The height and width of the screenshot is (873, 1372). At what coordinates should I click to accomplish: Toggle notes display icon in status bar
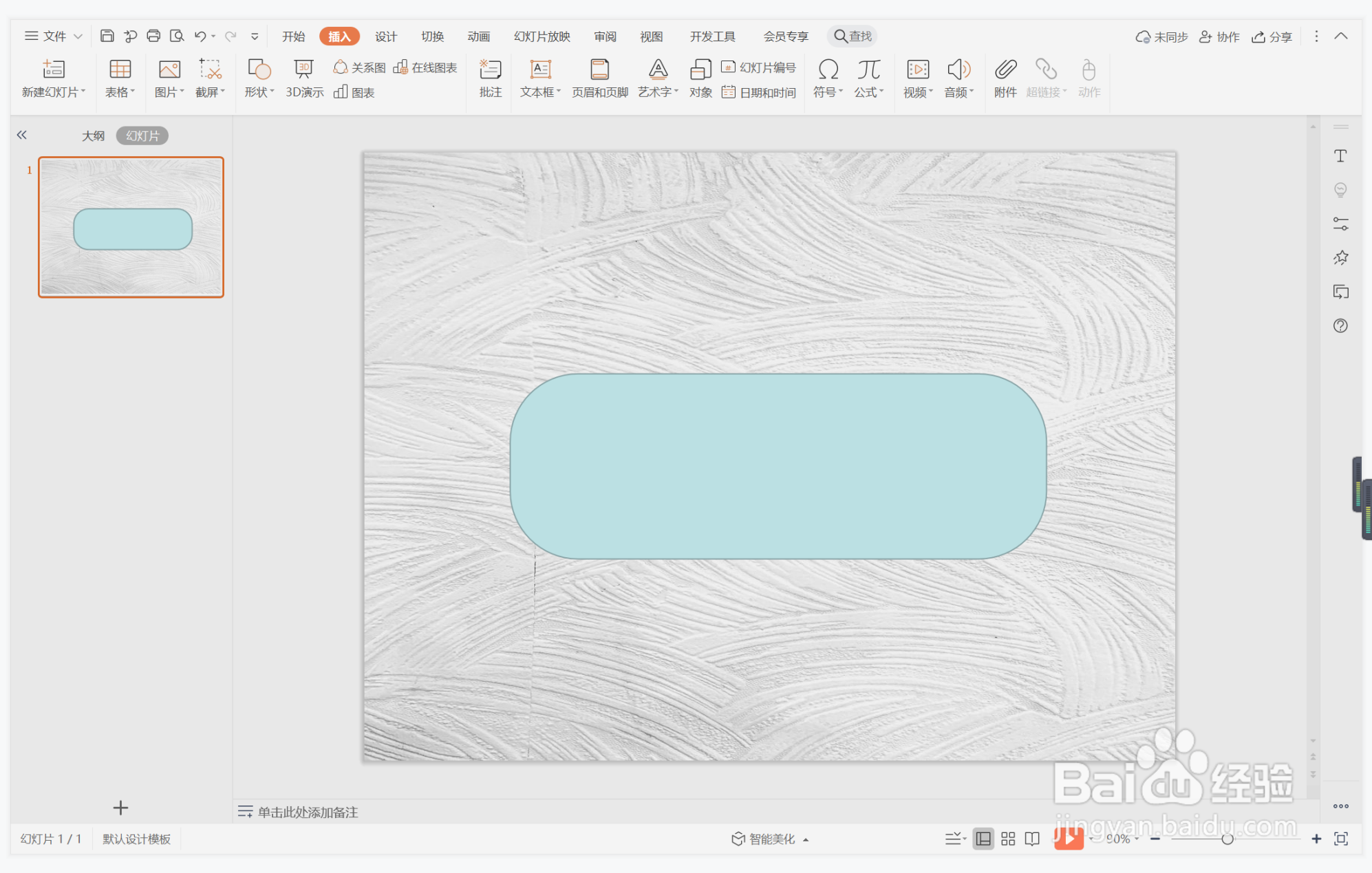[x=954, y=839]
